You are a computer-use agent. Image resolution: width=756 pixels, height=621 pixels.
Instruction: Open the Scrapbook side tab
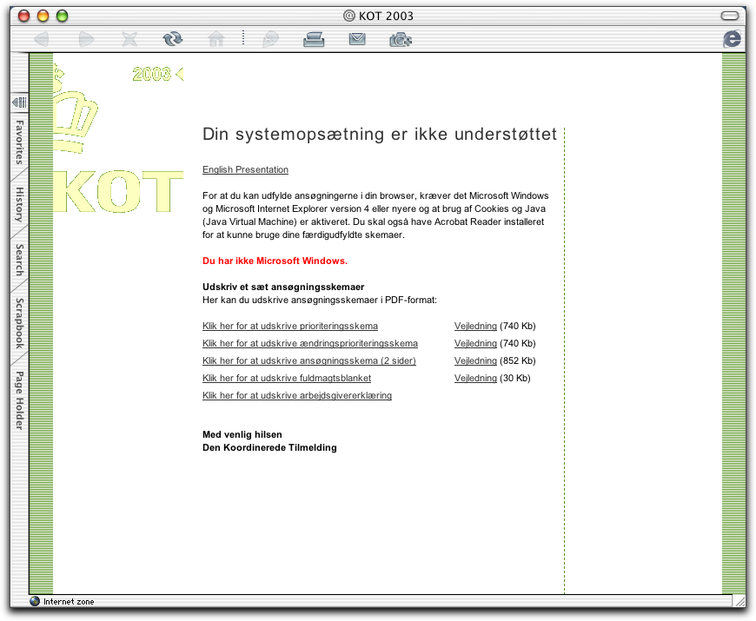pos(19,322)
